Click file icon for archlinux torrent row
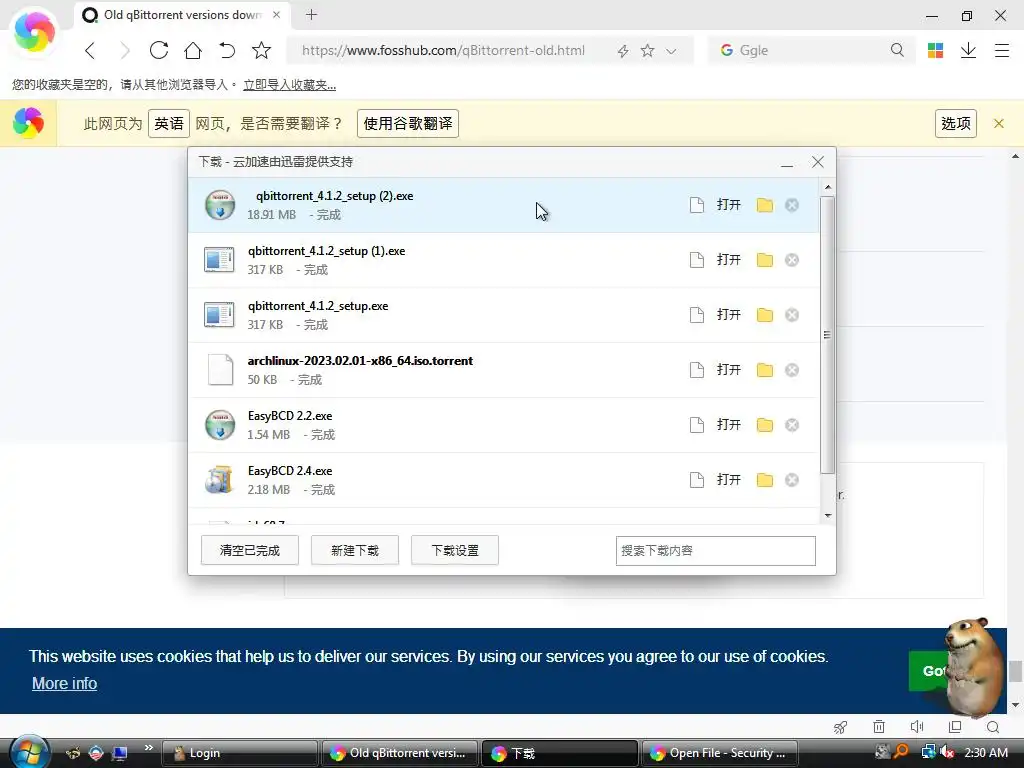Viewport: 1024px width, 768px height. pyautogui.click(x=697, y=370)
